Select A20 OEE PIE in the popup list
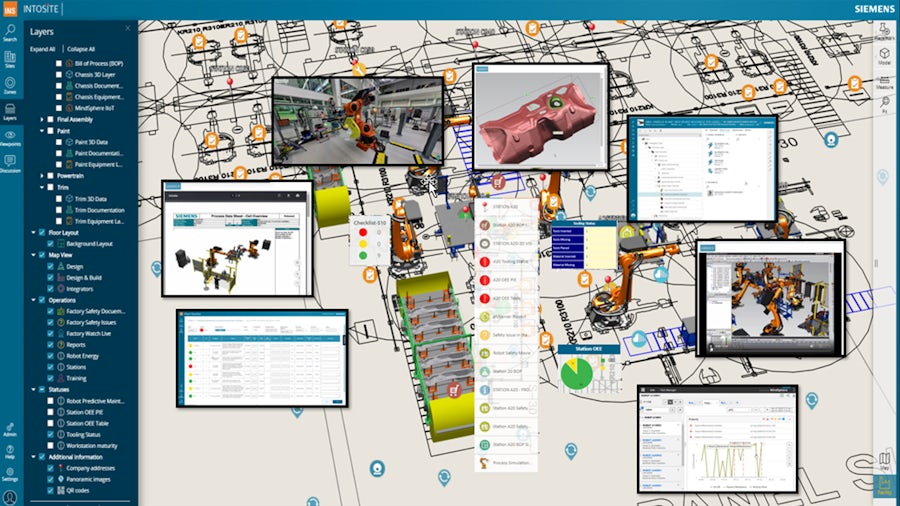 pyautogui.click(x=506, y=280)
